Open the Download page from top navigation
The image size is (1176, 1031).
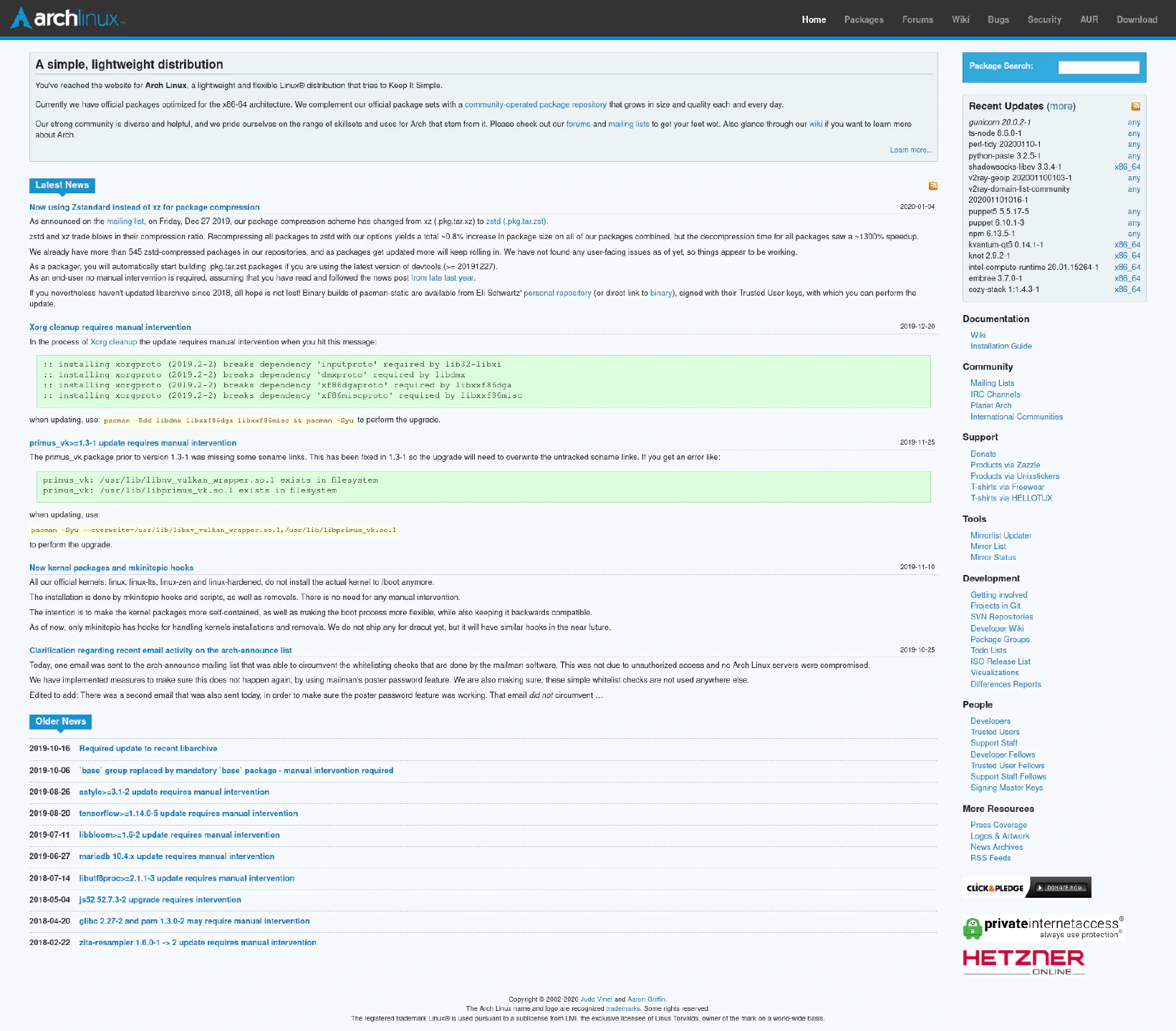click(x=1136, y=19)
